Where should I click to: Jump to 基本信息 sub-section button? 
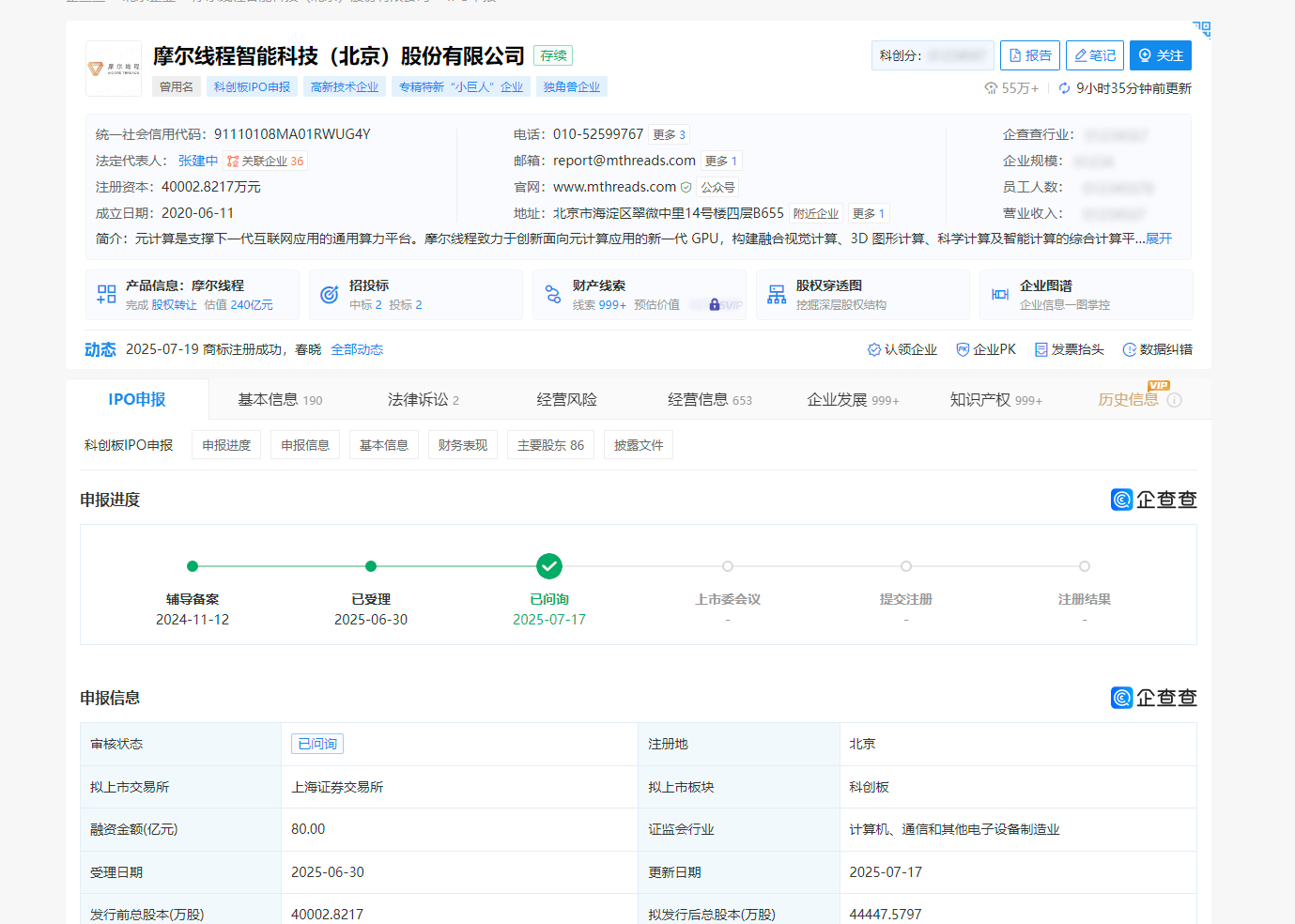pyautogui.click(x=384, y=445)
